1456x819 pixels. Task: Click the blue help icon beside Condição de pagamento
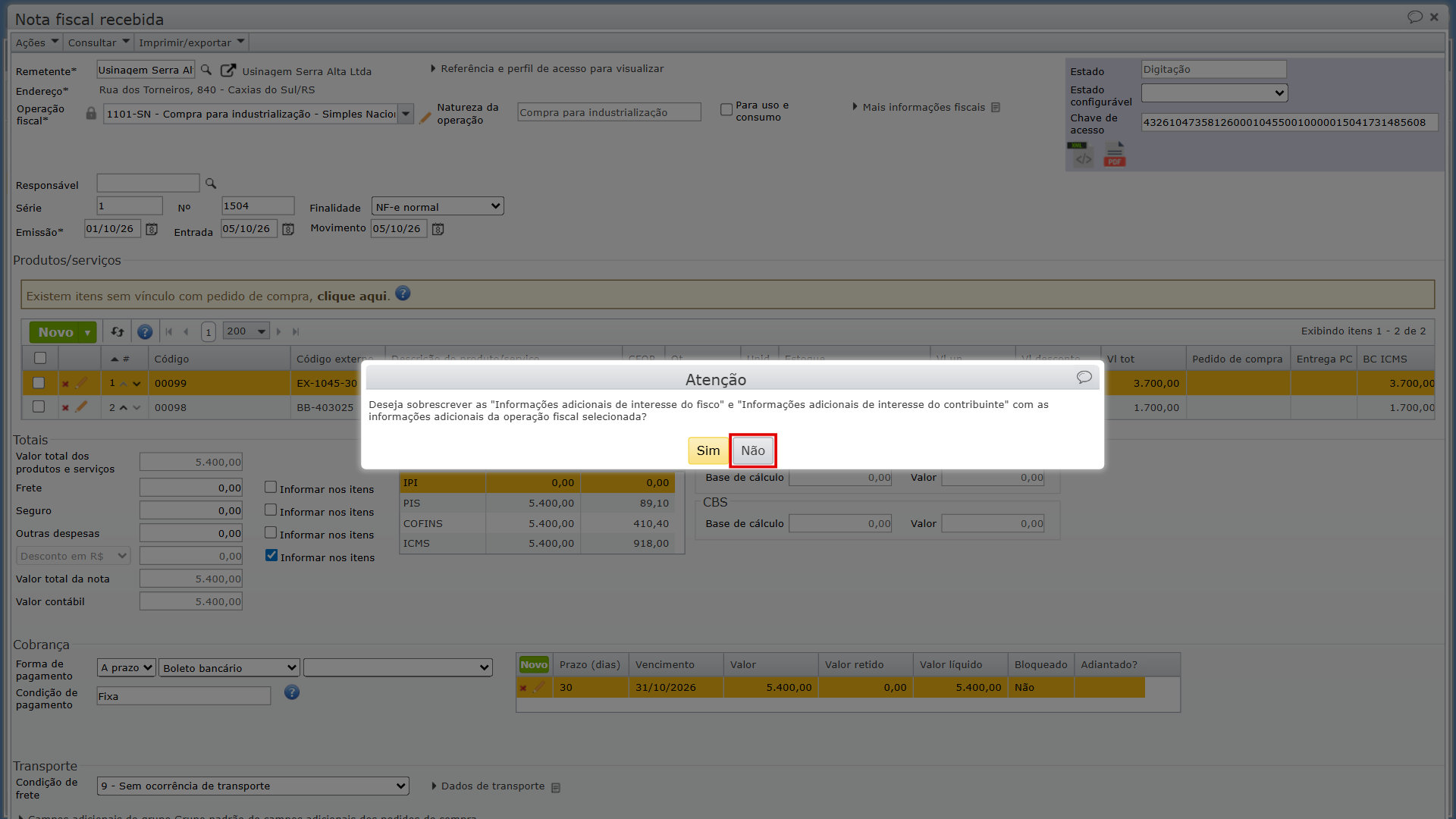click(292, 692)
